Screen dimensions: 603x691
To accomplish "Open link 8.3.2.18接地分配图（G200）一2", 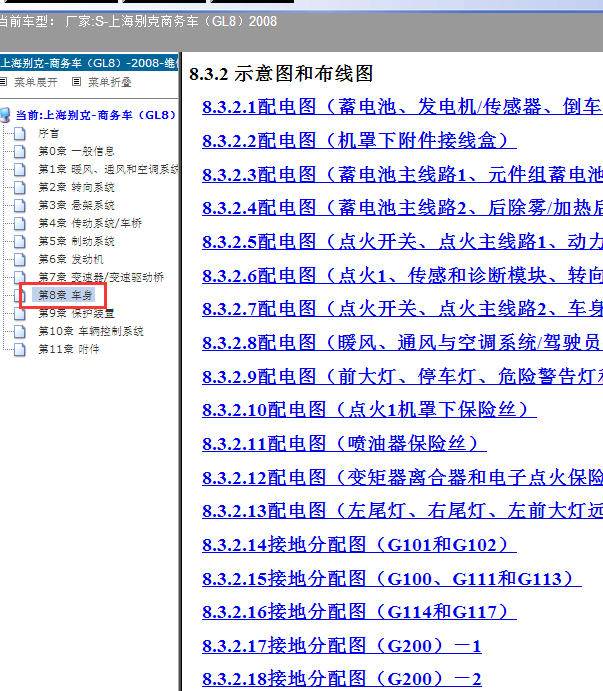I will [x=342, y=679].
